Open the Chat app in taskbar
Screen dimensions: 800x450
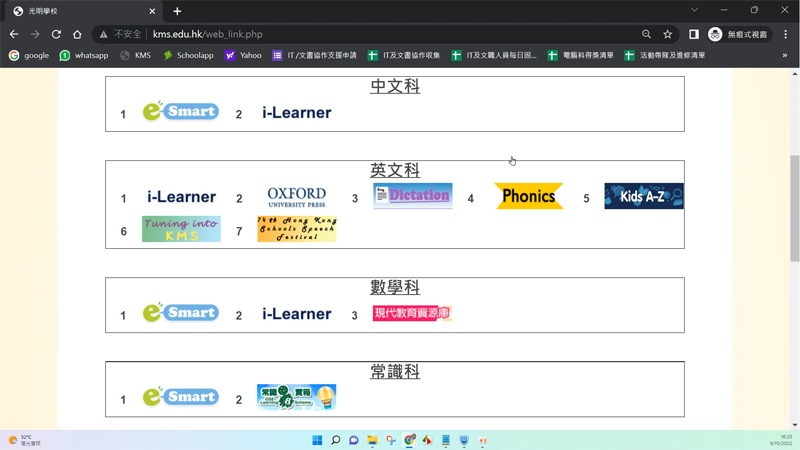click(354, 440)
